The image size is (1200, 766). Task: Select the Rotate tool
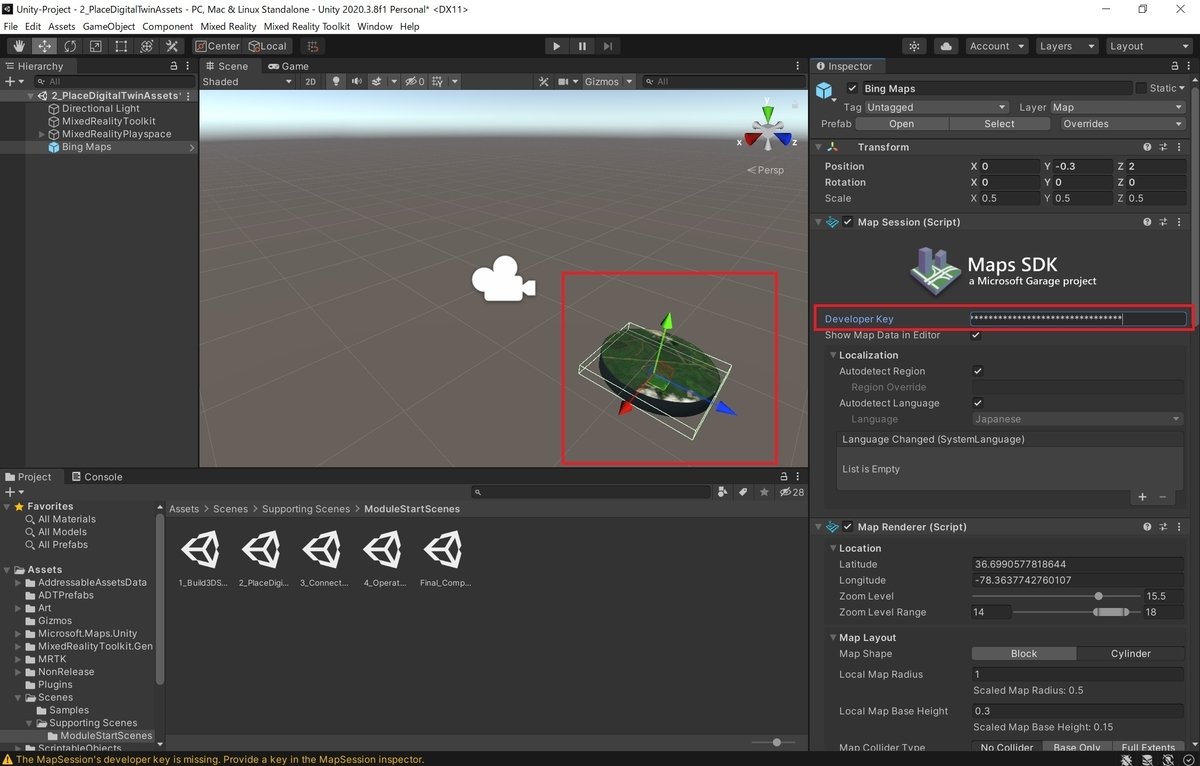pyautogui.click(x=70, y=46)
